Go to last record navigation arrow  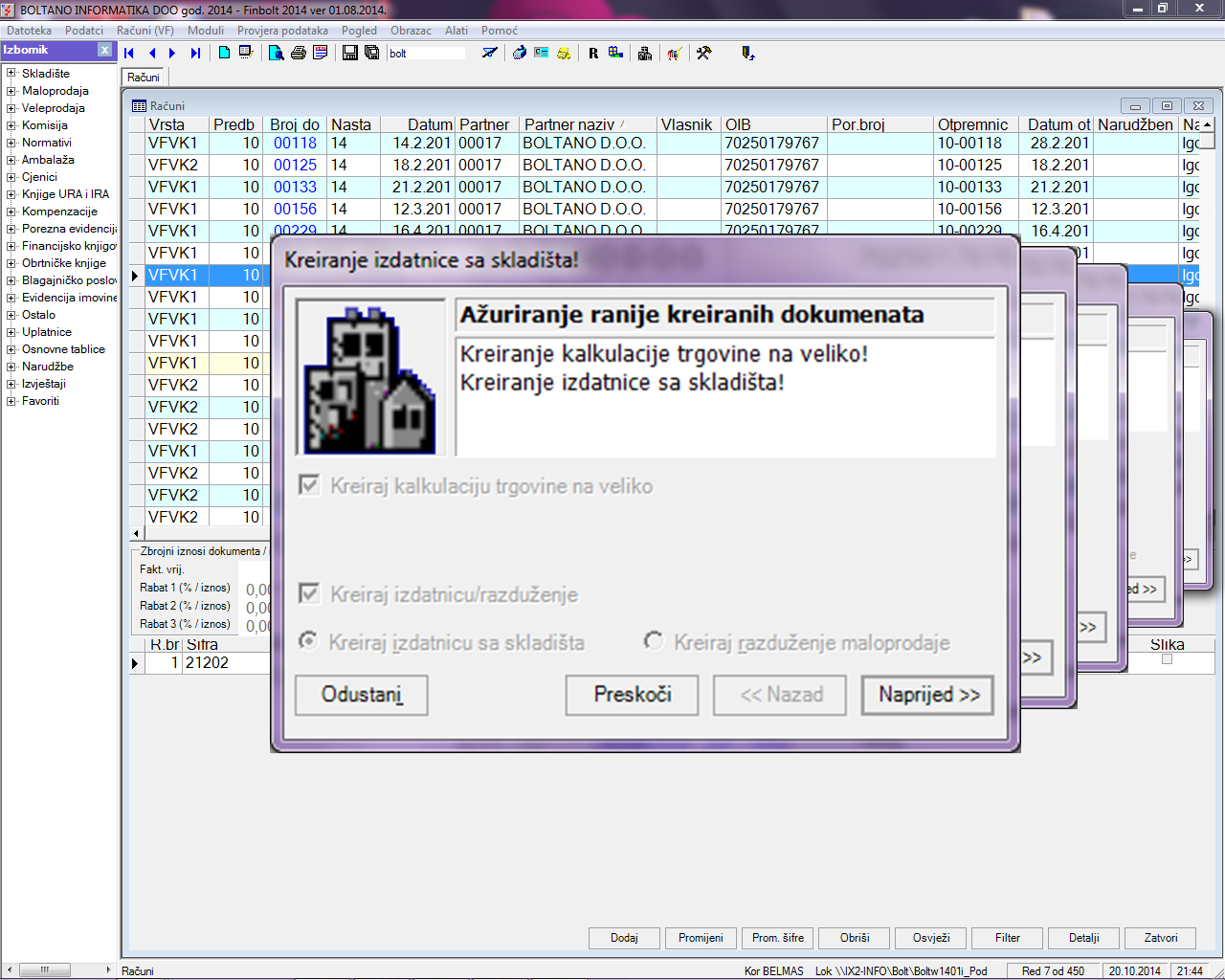pos(195,54)
